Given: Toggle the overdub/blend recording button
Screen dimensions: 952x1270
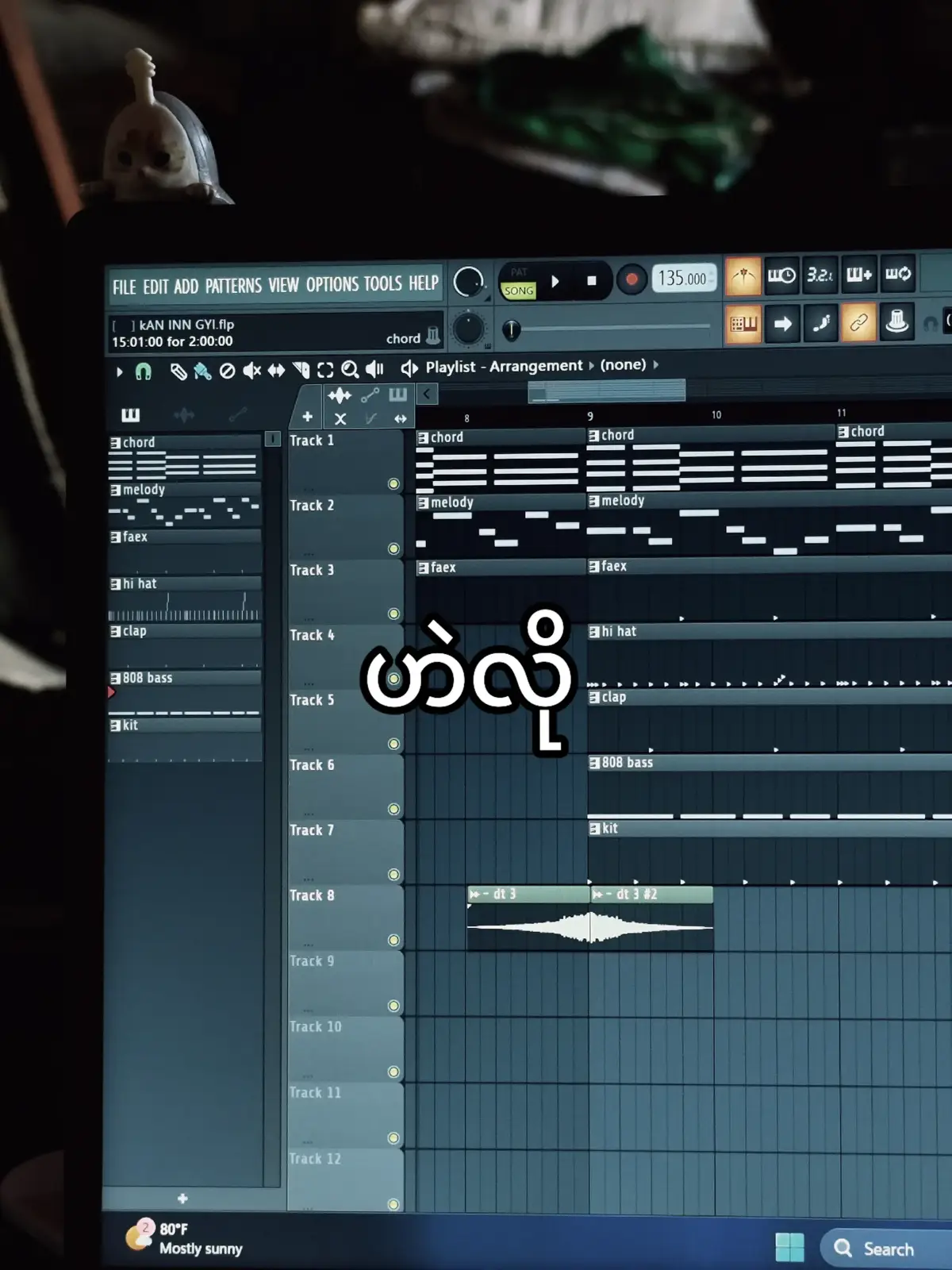Looking at the screenshot, I should 858,274.
